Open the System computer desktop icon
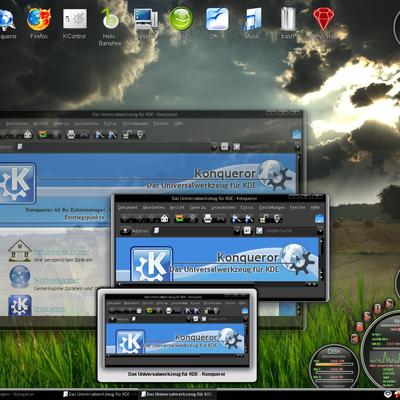Viewport: 400px width, 400px height. coord(146,19)
